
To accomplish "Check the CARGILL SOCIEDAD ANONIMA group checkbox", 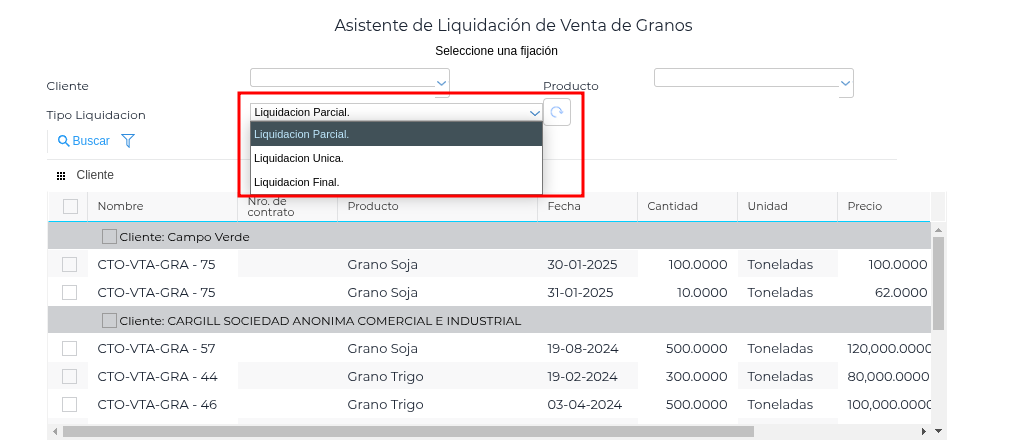I will [x=109, y=321].
